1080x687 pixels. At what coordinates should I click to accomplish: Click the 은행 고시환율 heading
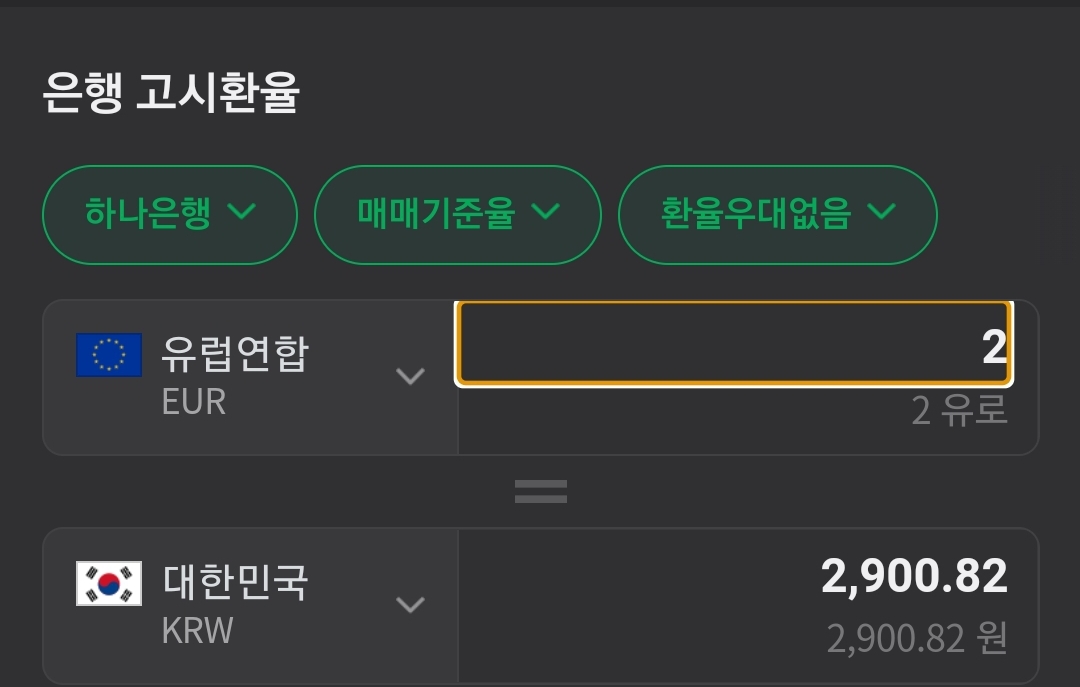(x=171, y=93)
